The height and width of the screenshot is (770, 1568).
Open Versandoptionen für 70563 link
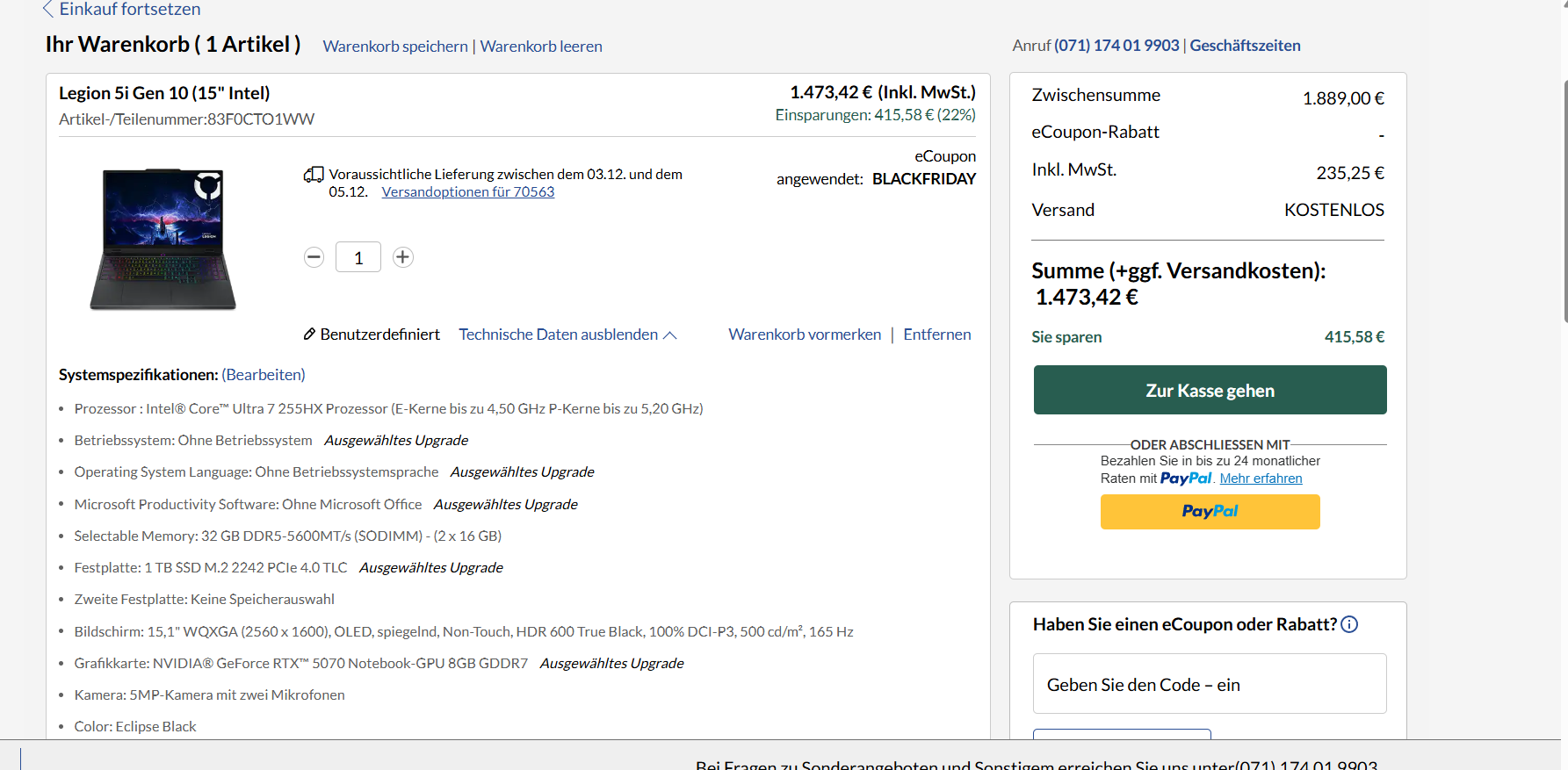(468, 192)
